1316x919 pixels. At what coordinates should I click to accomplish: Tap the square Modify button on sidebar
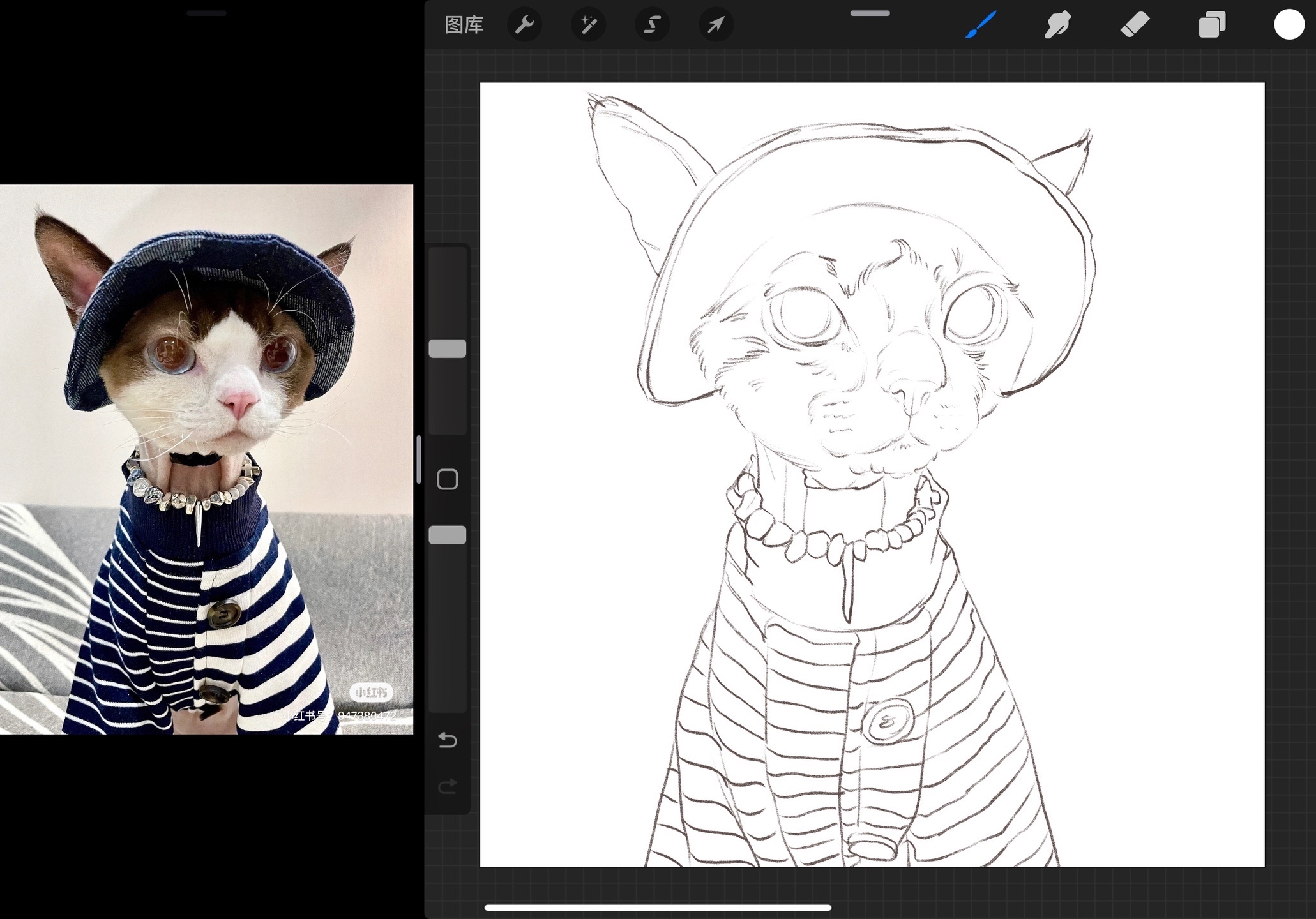tap(447, 479)
